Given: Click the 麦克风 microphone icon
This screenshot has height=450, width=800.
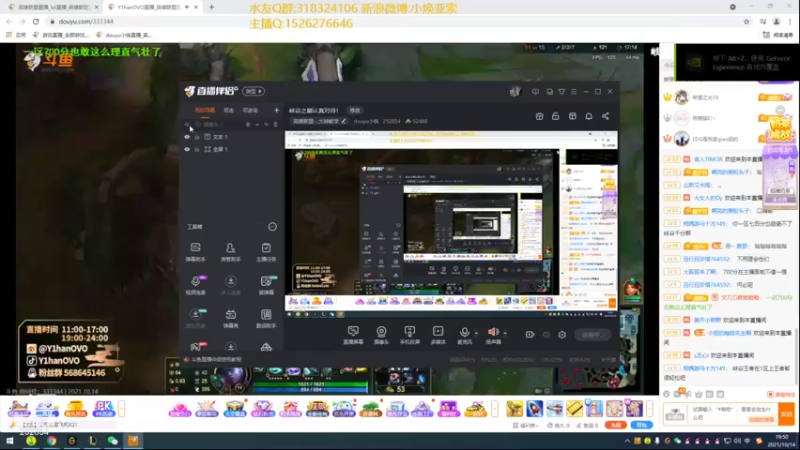Looking at the screenshot, I should pos(464,335).
